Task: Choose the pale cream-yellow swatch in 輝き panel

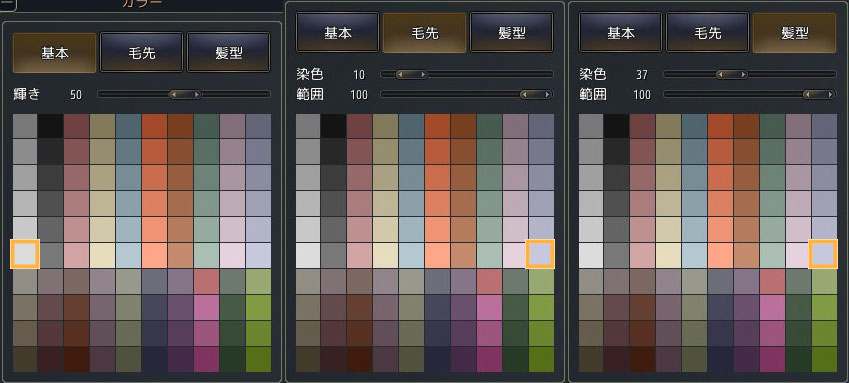Action: (x=102, y=255)
